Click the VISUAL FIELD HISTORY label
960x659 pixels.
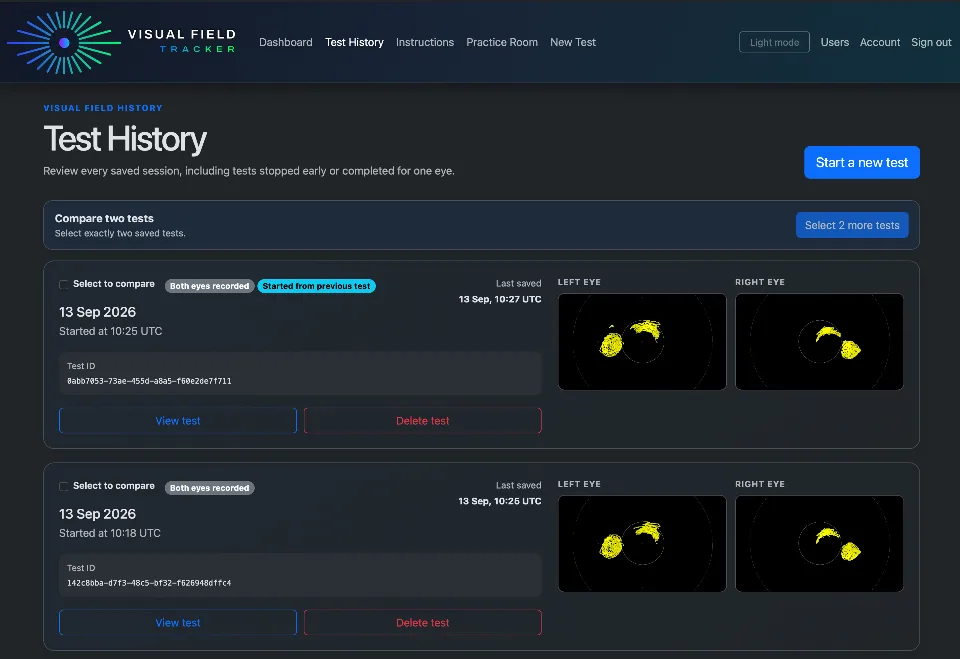[x=103, y=108]
